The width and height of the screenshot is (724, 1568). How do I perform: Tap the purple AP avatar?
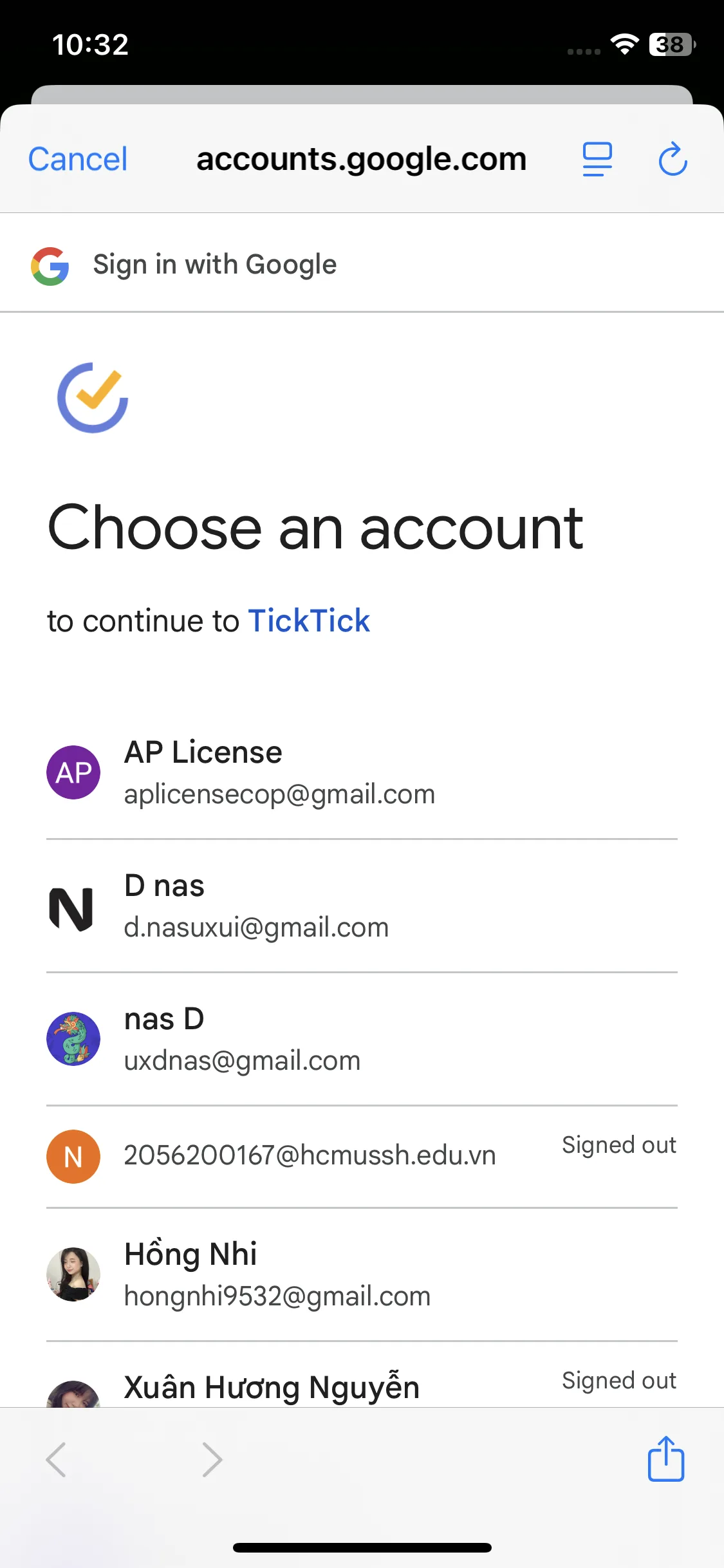click(73, 772)
